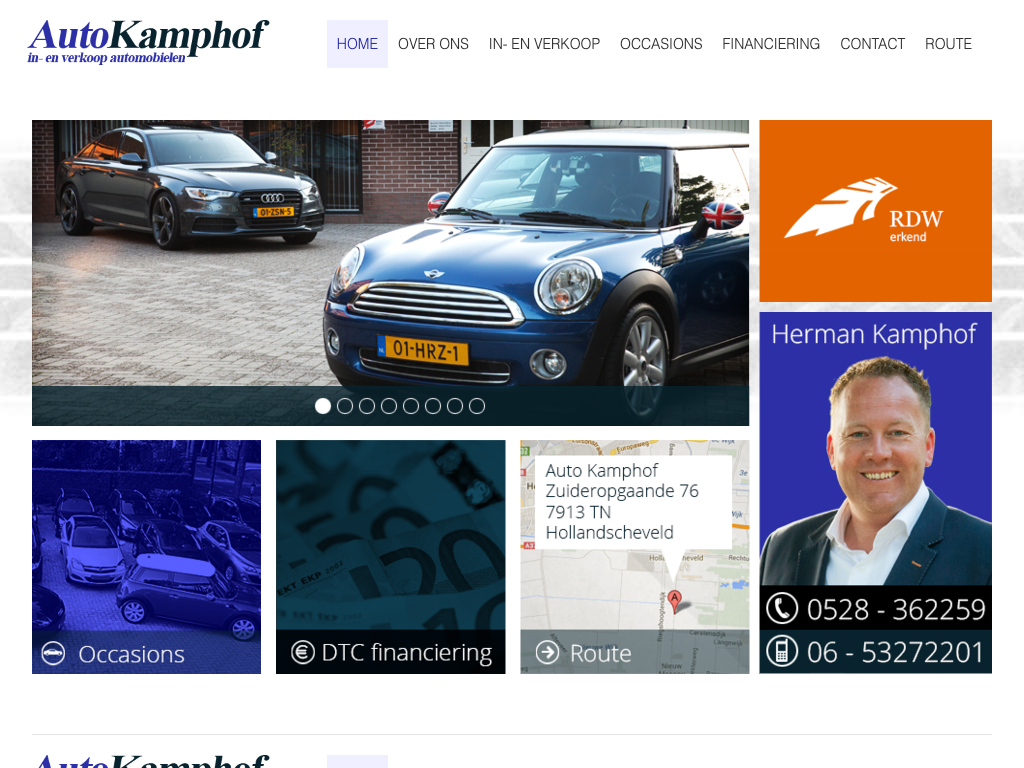This screenshot has width=1024, height=768.
Task: Click the red map marker pin
Action: click(x=675, y=601)
